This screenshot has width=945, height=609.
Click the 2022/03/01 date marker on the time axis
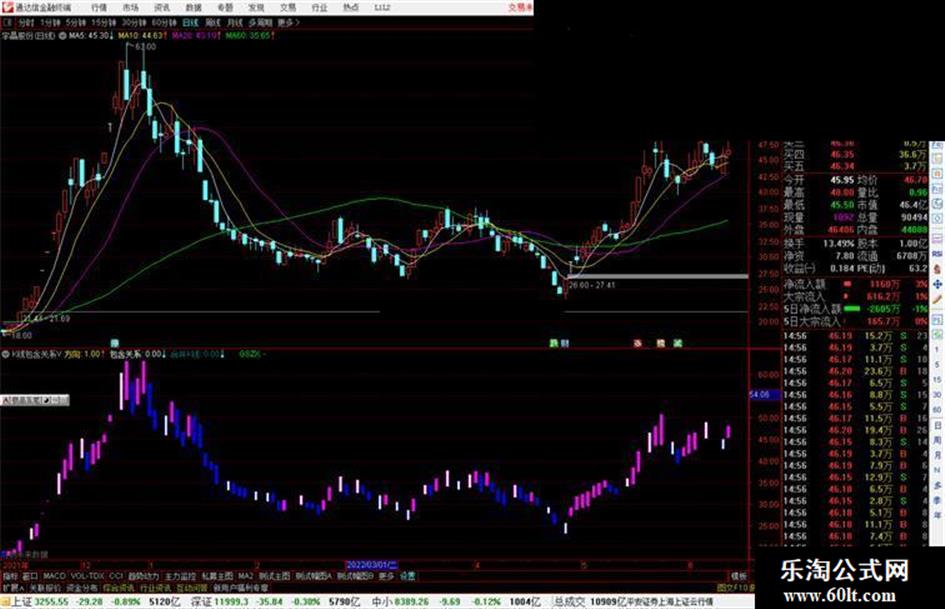372,566
